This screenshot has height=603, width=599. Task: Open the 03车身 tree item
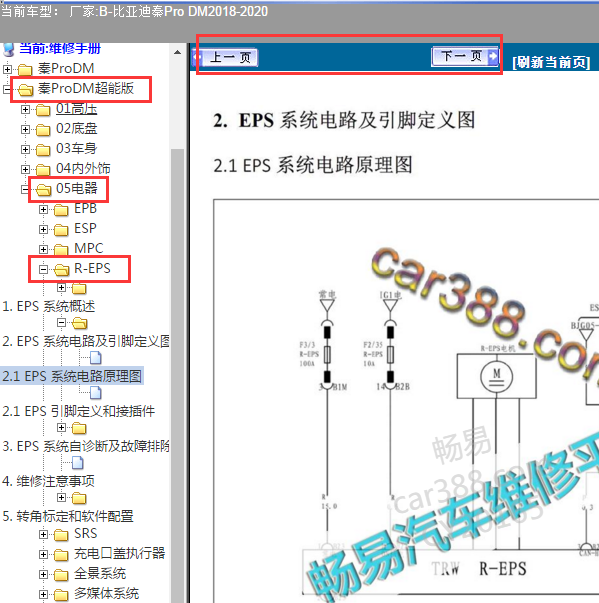(76, 148)
